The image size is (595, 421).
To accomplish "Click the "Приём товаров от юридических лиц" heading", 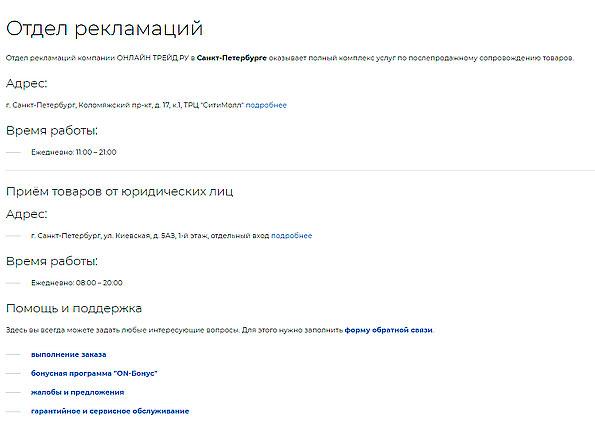I will click(x=120, y=191).
